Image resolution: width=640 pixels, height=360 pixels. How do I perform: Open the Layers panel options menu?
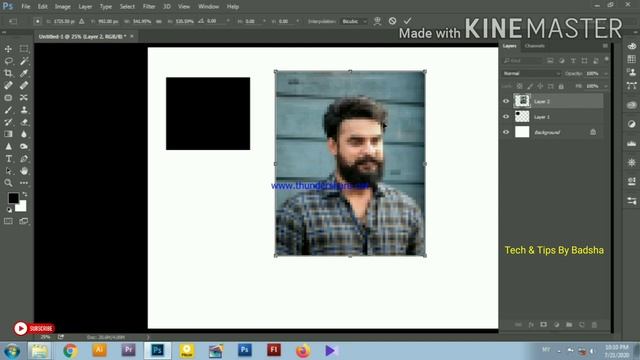tap(605, 46)
